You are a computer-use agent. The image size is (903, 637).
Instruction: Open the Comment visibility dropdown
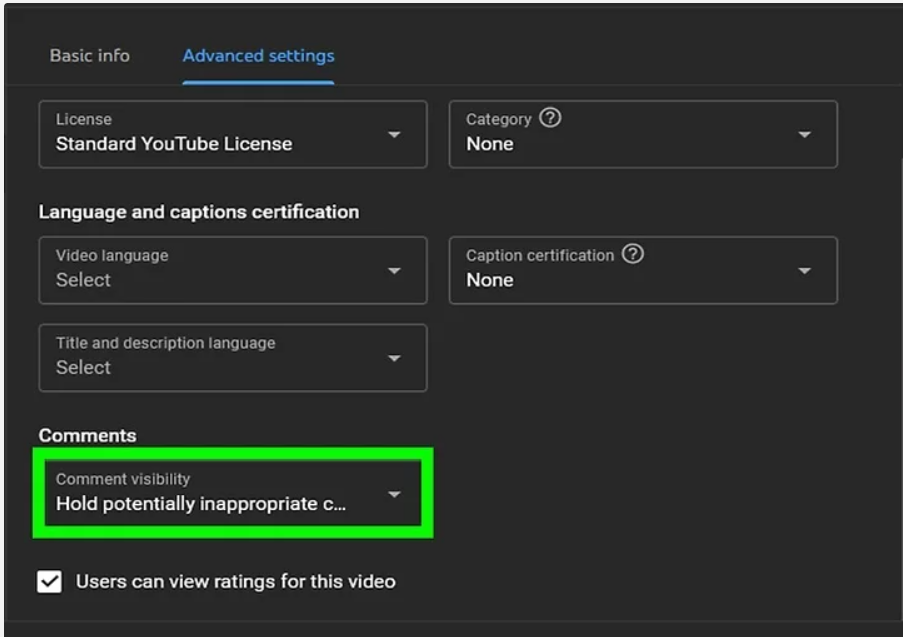(233, 493)
